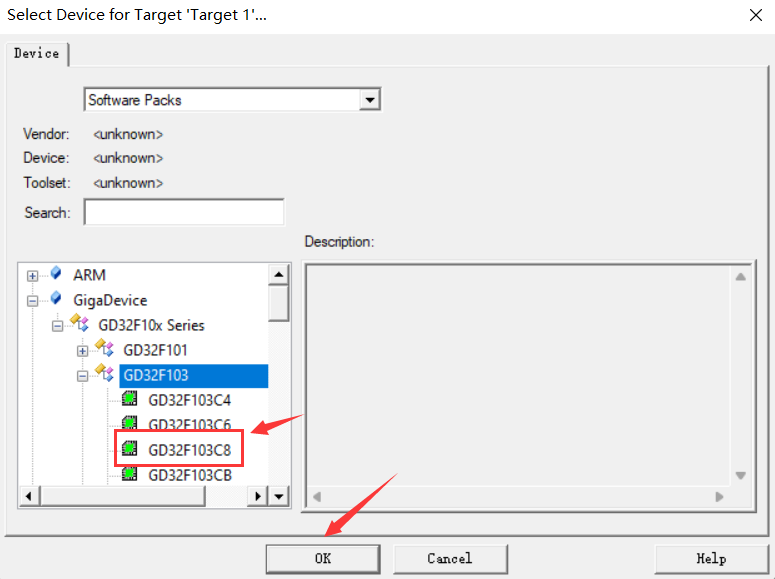Select the GD32F101 tree row
Viewport: 775px width, 579px height.
[155, 350]
